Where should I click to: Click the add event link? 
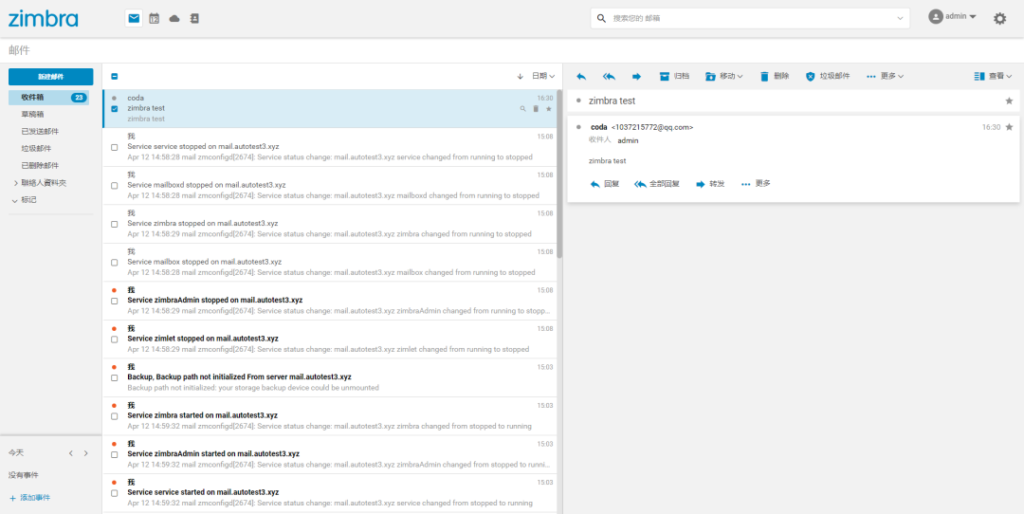30,498
